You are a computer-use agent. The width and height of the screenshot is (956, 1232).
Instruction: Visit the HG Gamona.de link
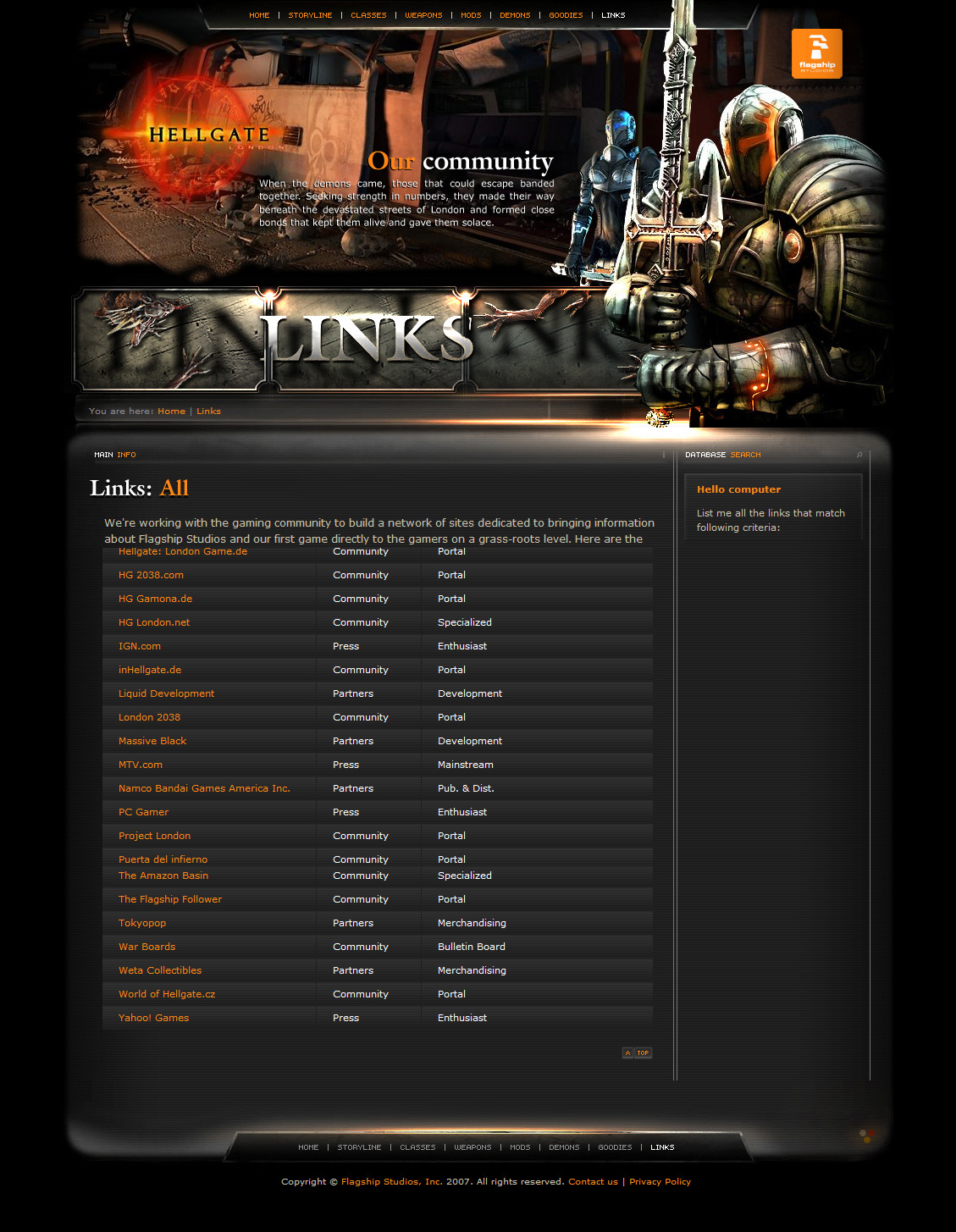[155, 599]
